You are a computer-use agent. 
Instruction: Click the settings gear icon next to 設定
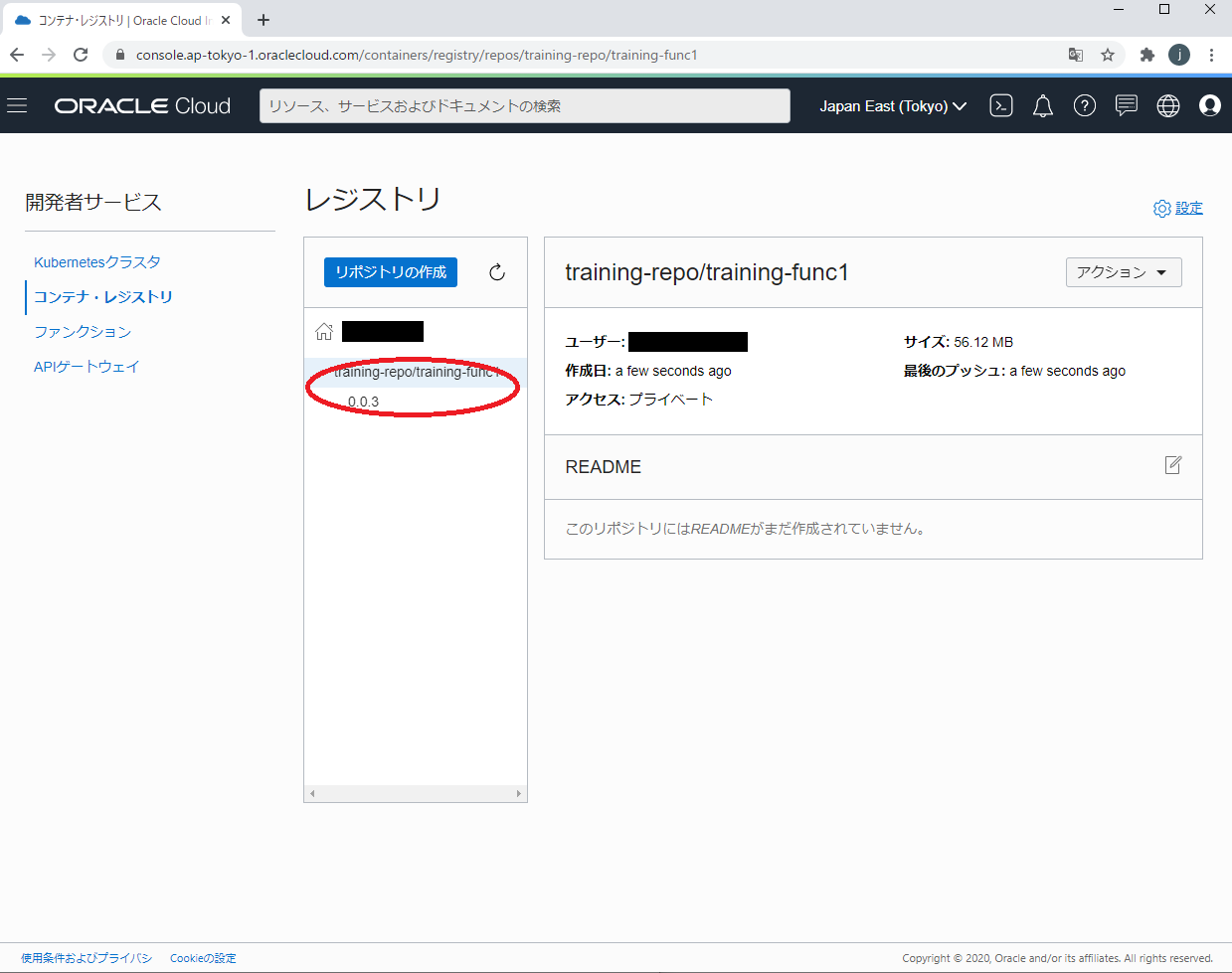pyautogui.click(x=1161, y=209)
